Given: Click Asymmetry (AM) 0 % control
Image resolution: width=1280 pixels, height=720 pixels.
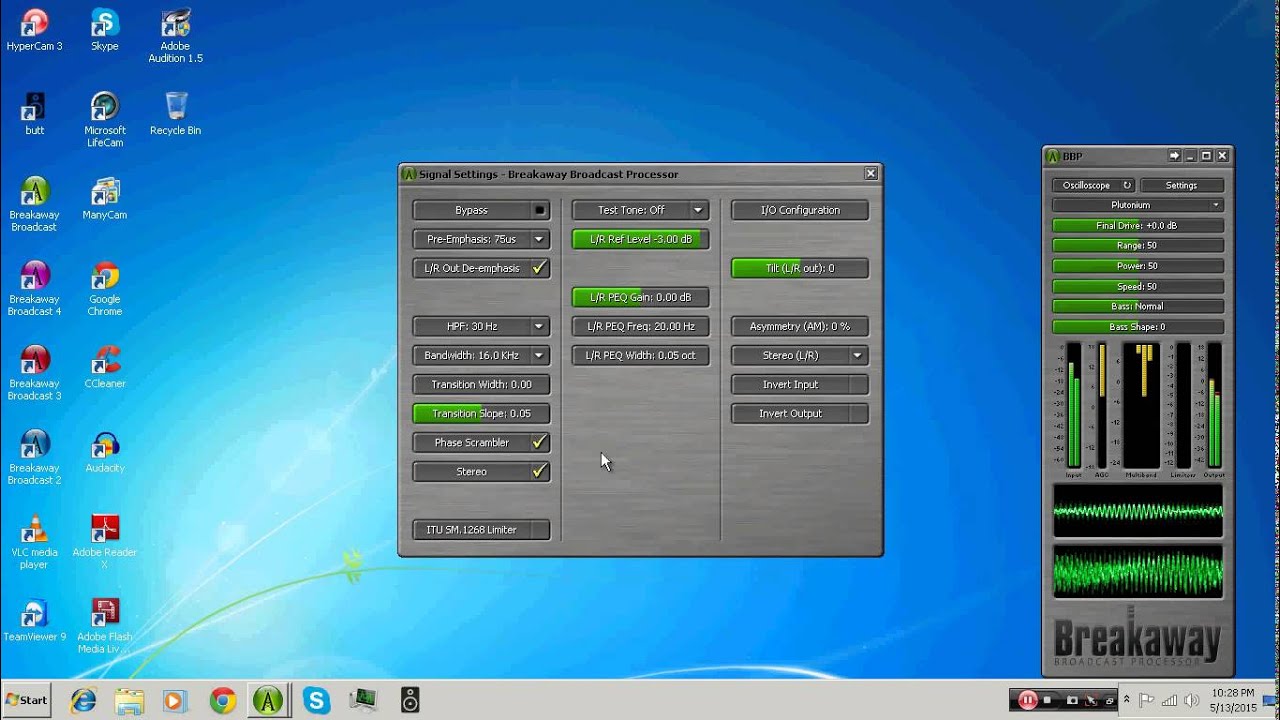Looking at the screenshot, I should (799, 326).
